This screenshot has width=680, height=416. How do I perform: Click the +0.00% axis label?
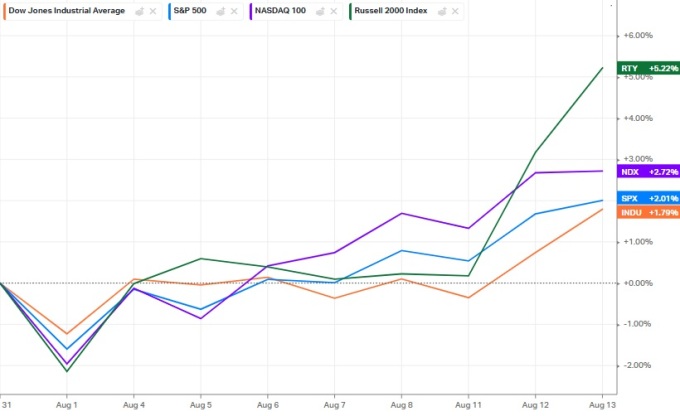tap(638, 283)
